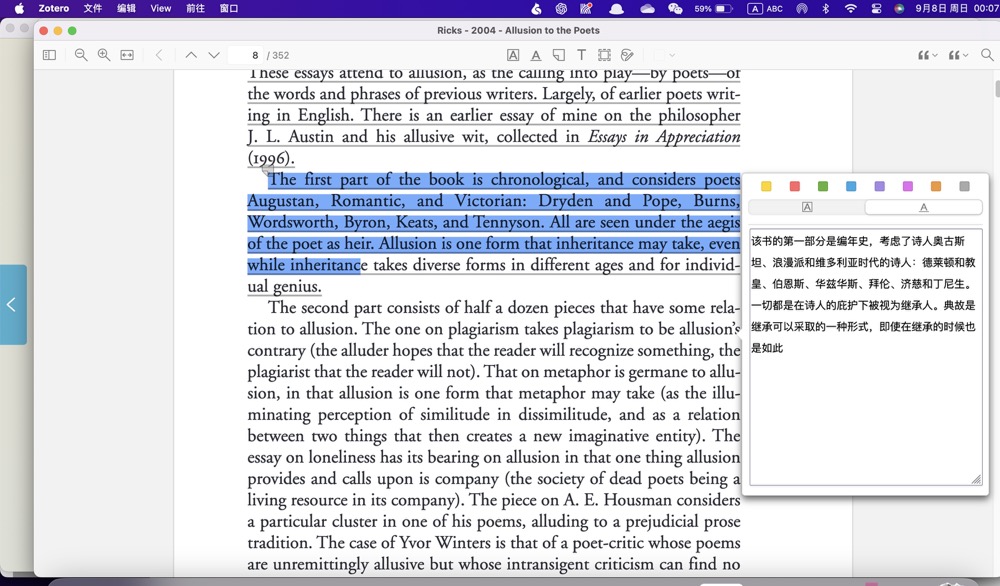Image resolution: width=1000 pixels, height=586 pixels.
Task: Zoom out the PDF view
Action: [x=81, y=55]
